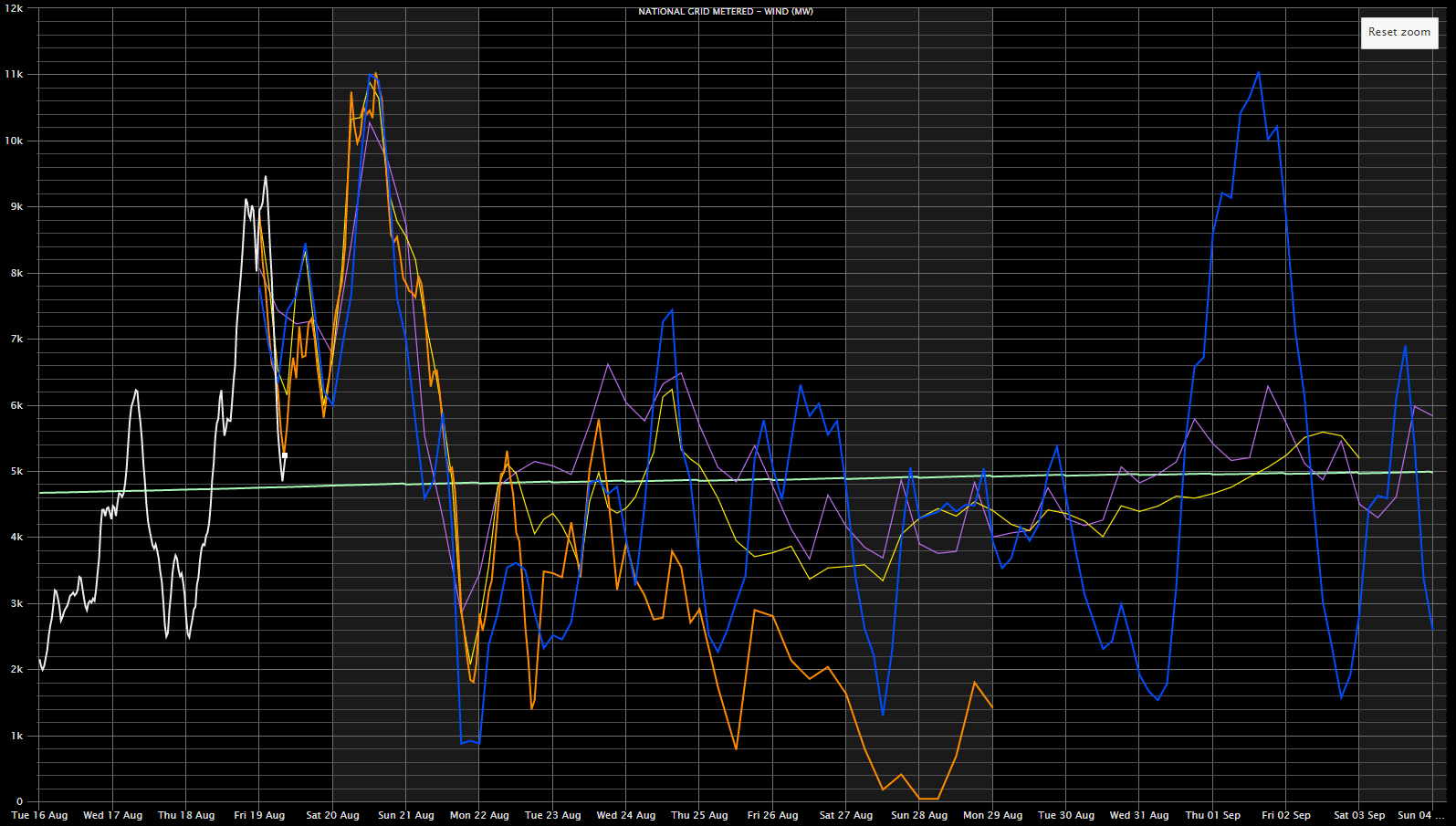Click the blue line's peak on Fri 02 Sep

(1259, 73)
